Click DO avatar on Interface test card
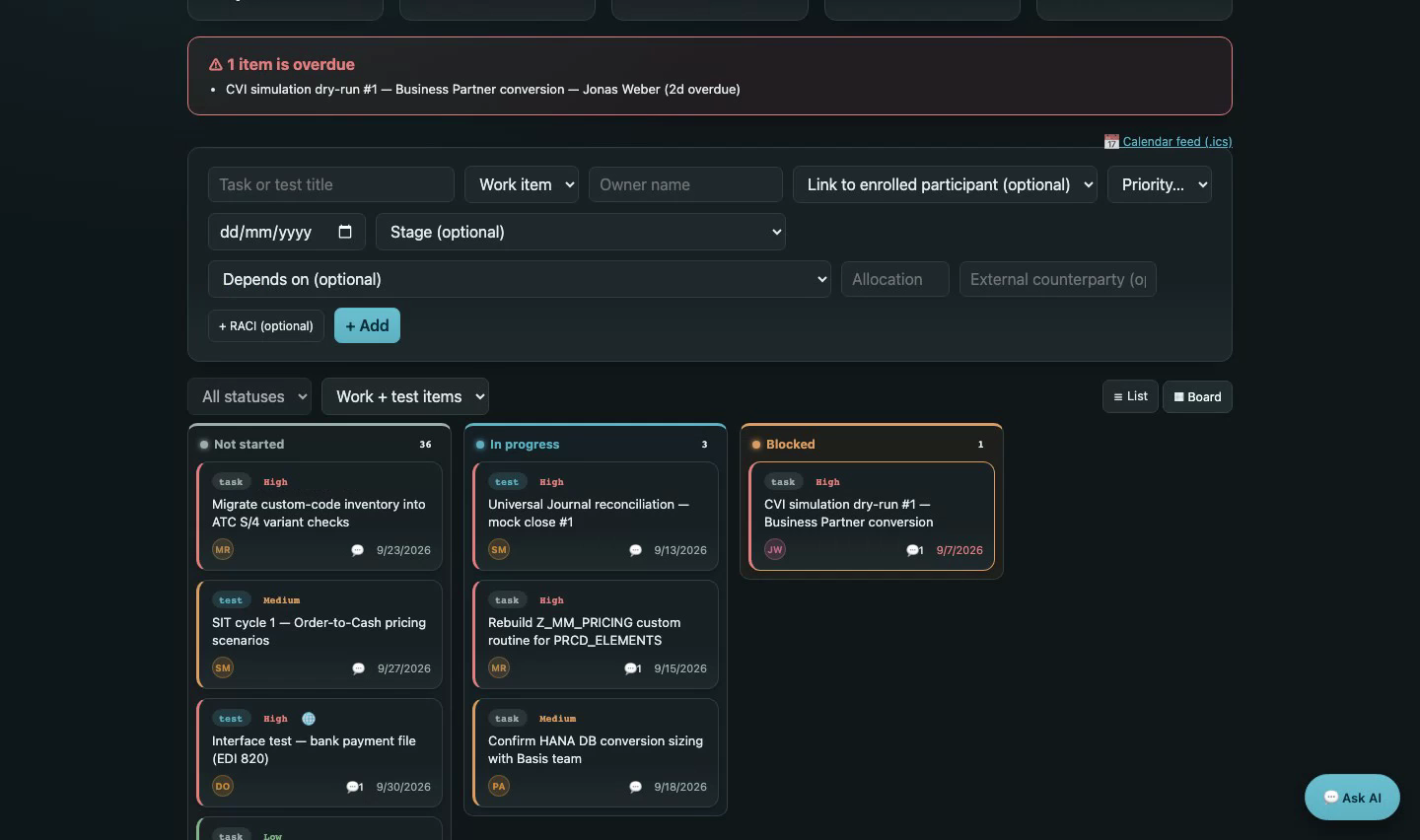The image size is (1420, 840). pos(223,786)
